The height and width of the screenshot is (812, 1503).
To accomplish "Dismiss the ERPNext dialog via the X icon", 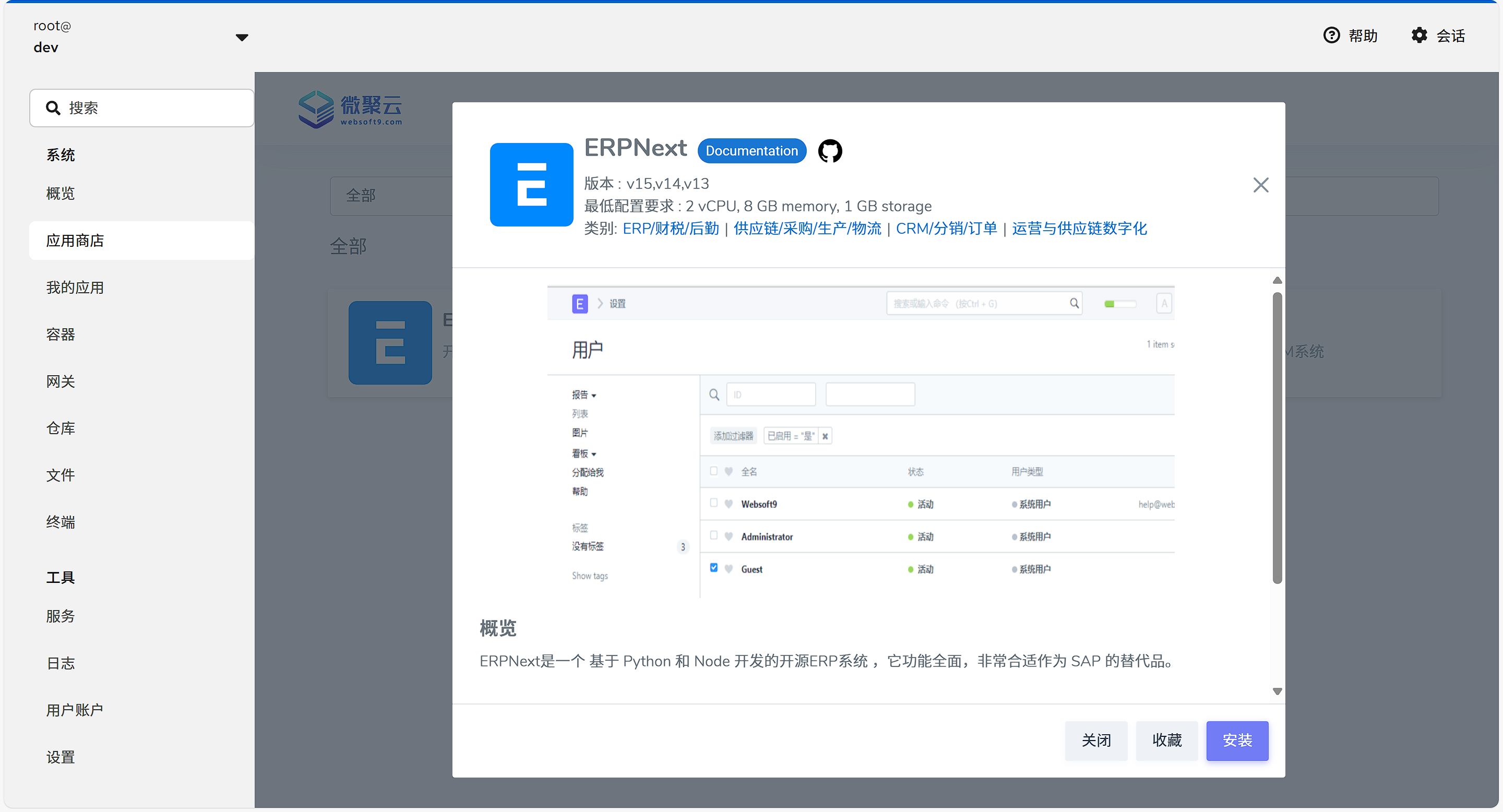I will tap(1261, 185).
